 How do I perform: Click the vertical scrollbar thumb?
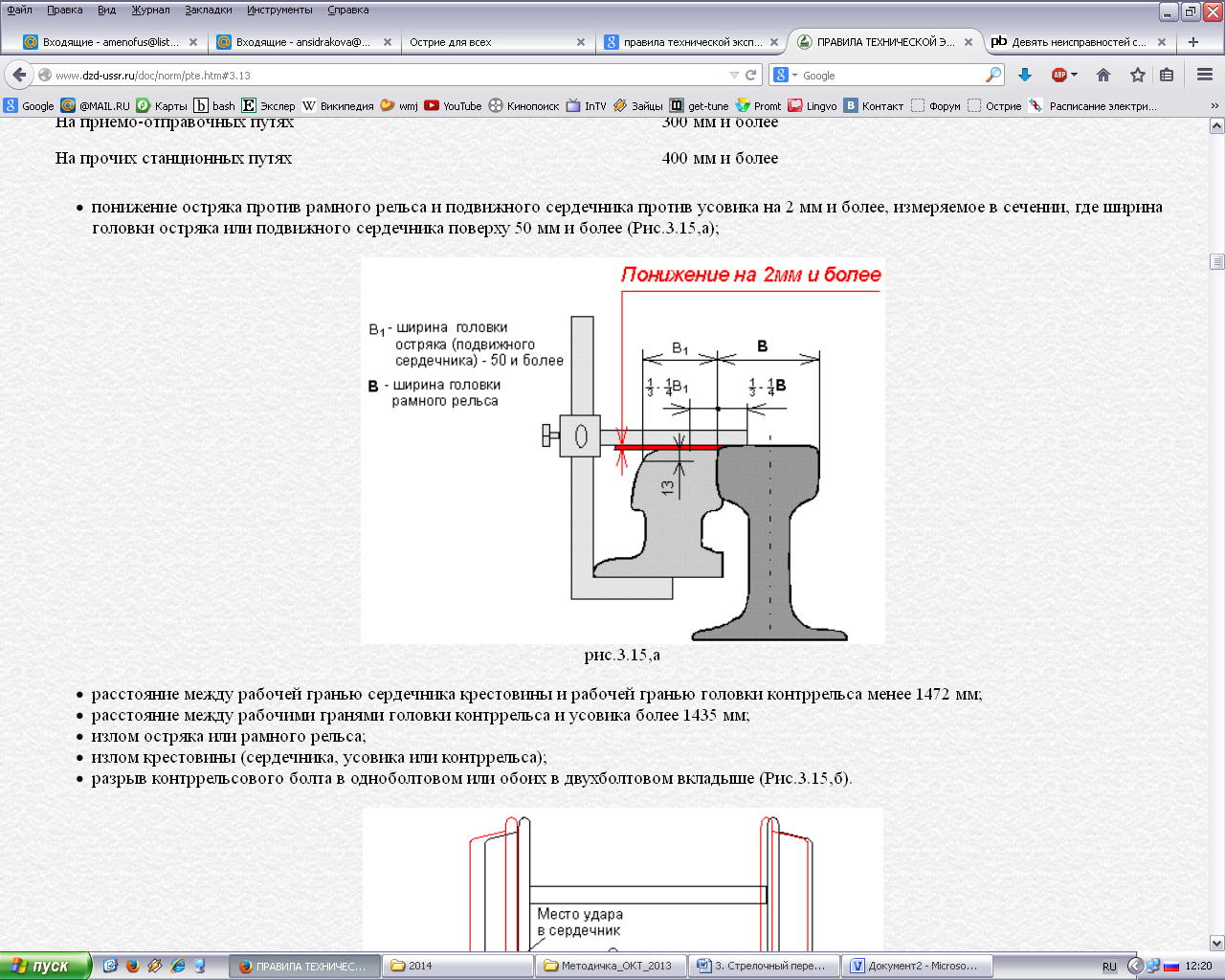(1216, 261)
